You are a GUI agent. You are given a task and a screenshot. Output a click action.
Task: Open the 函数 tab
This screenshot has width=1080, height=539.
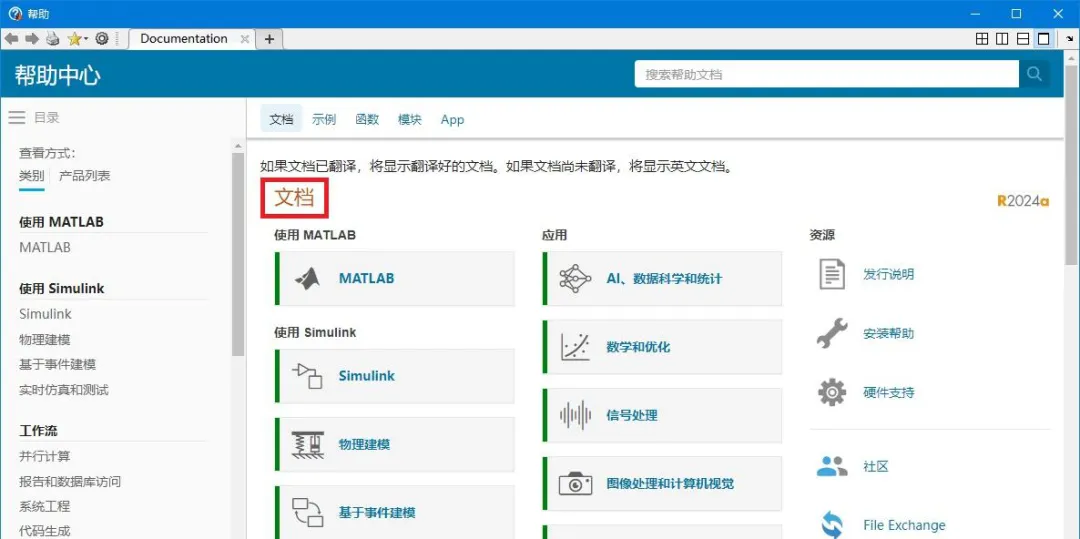pyautogui.click(x=367, y=119)
